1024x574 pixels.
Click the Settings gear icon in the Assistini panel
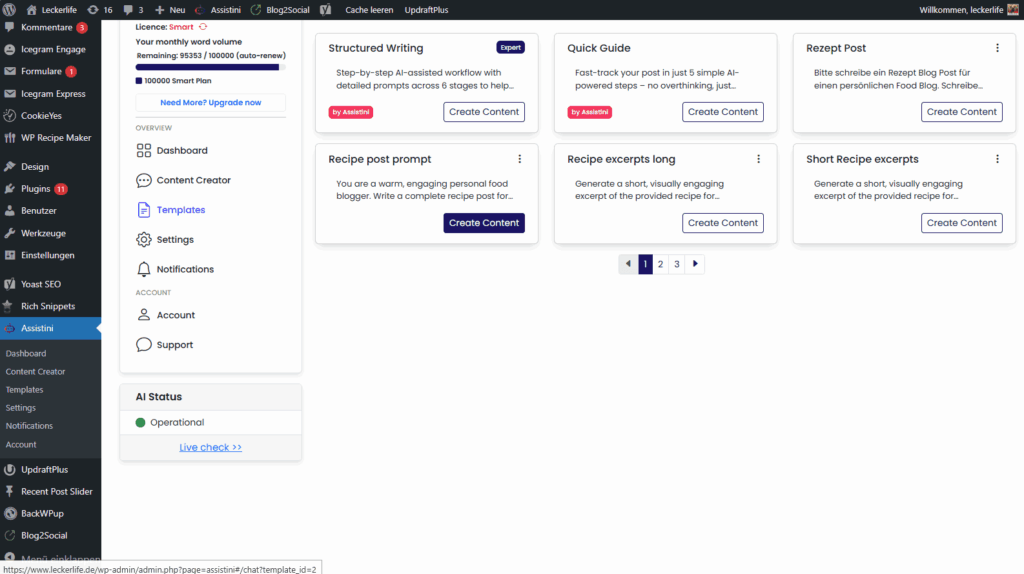pos(144,240)
